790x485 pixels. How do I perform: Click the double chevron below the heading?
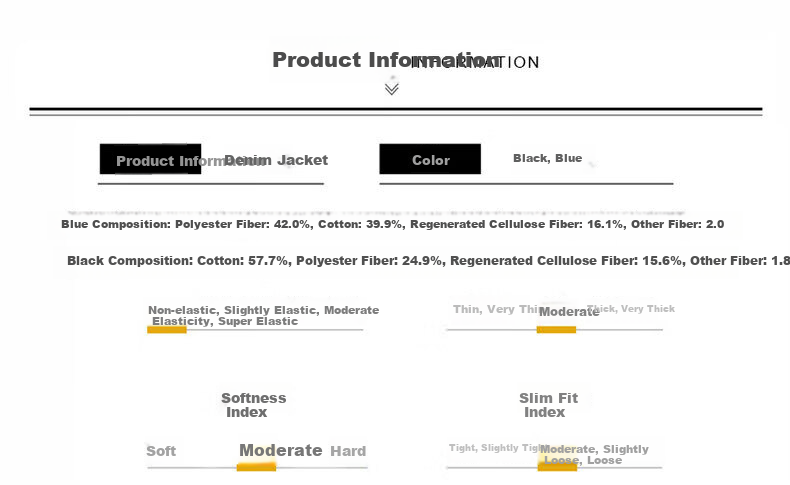392,88
